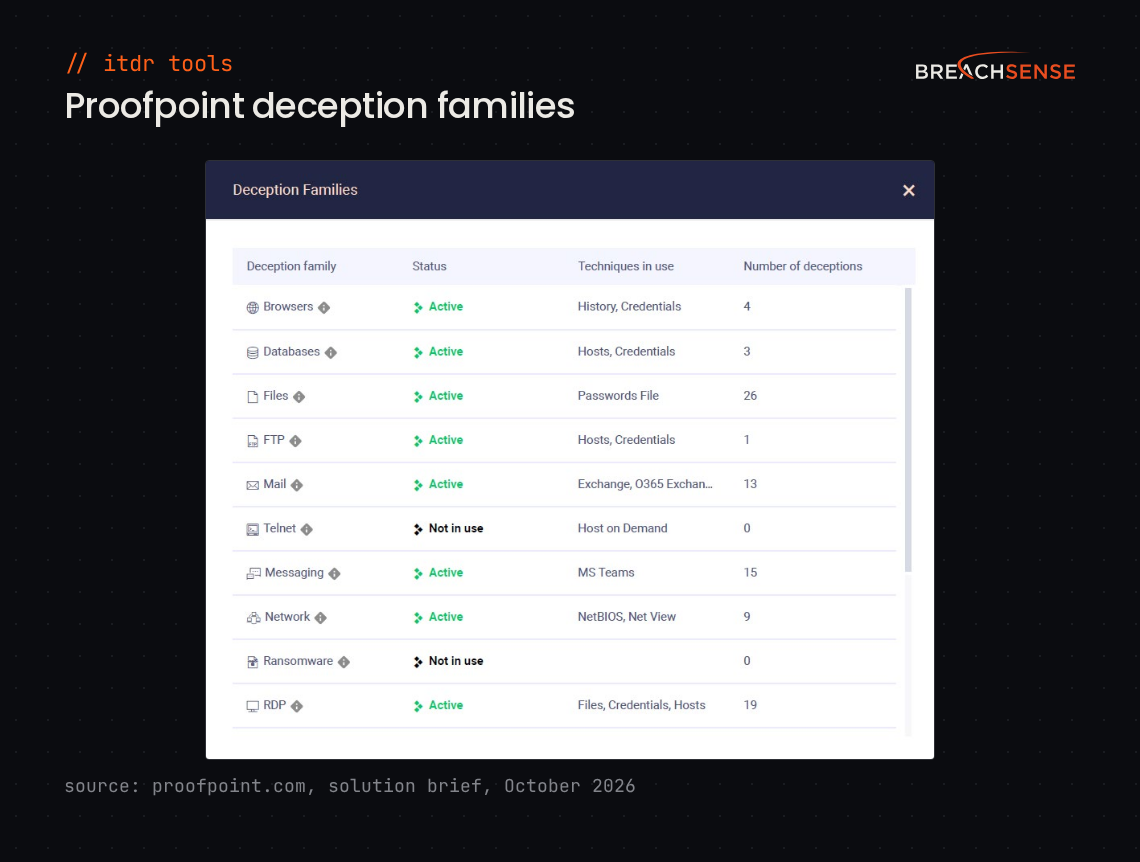Click the History, Credentials techniques cell
The width and height of the screenshot is (1140, 862).
pos(630,307)
